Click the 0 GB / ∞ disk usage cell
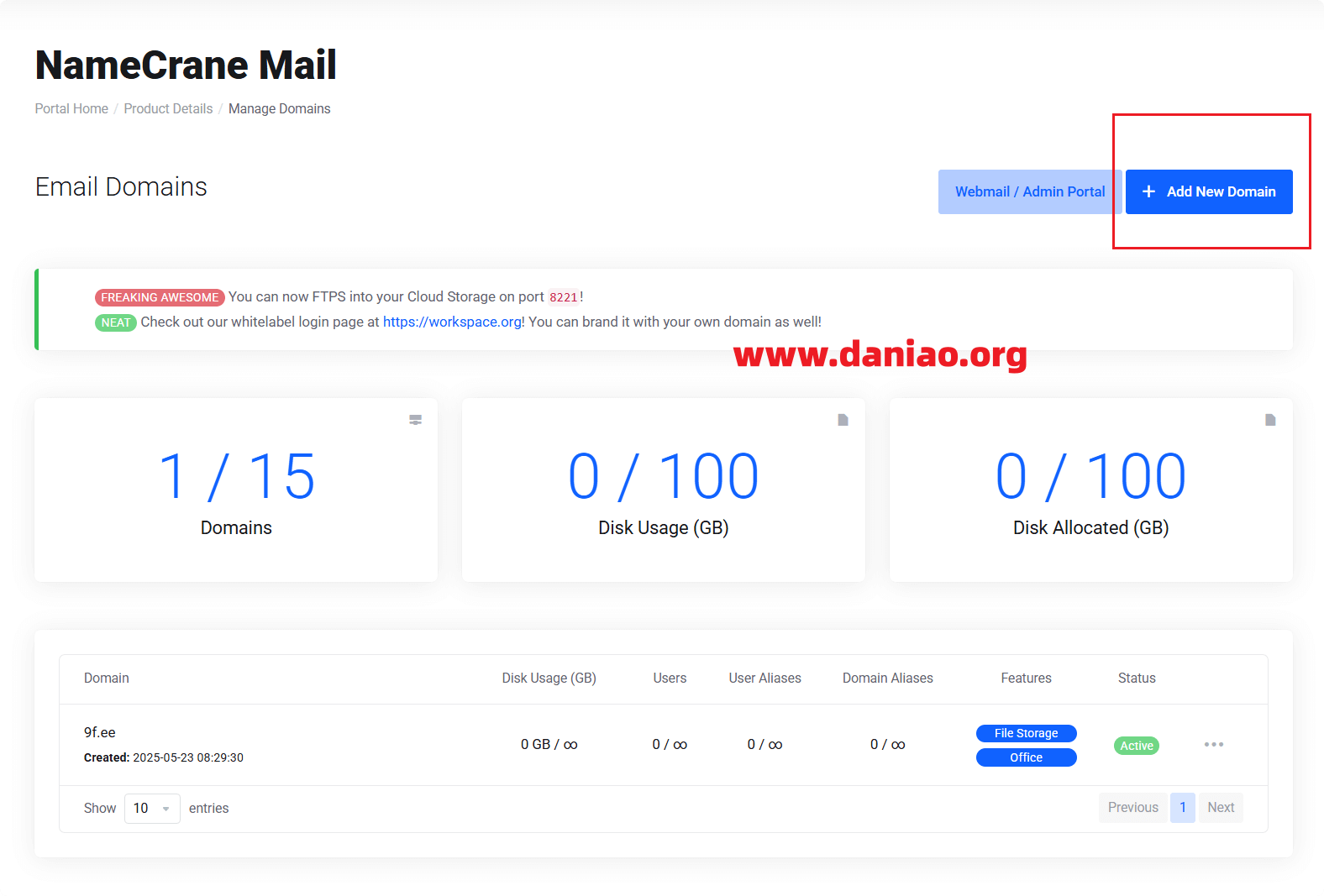The height and width of the screenshot is (896, 1324). tap(549, 745)
